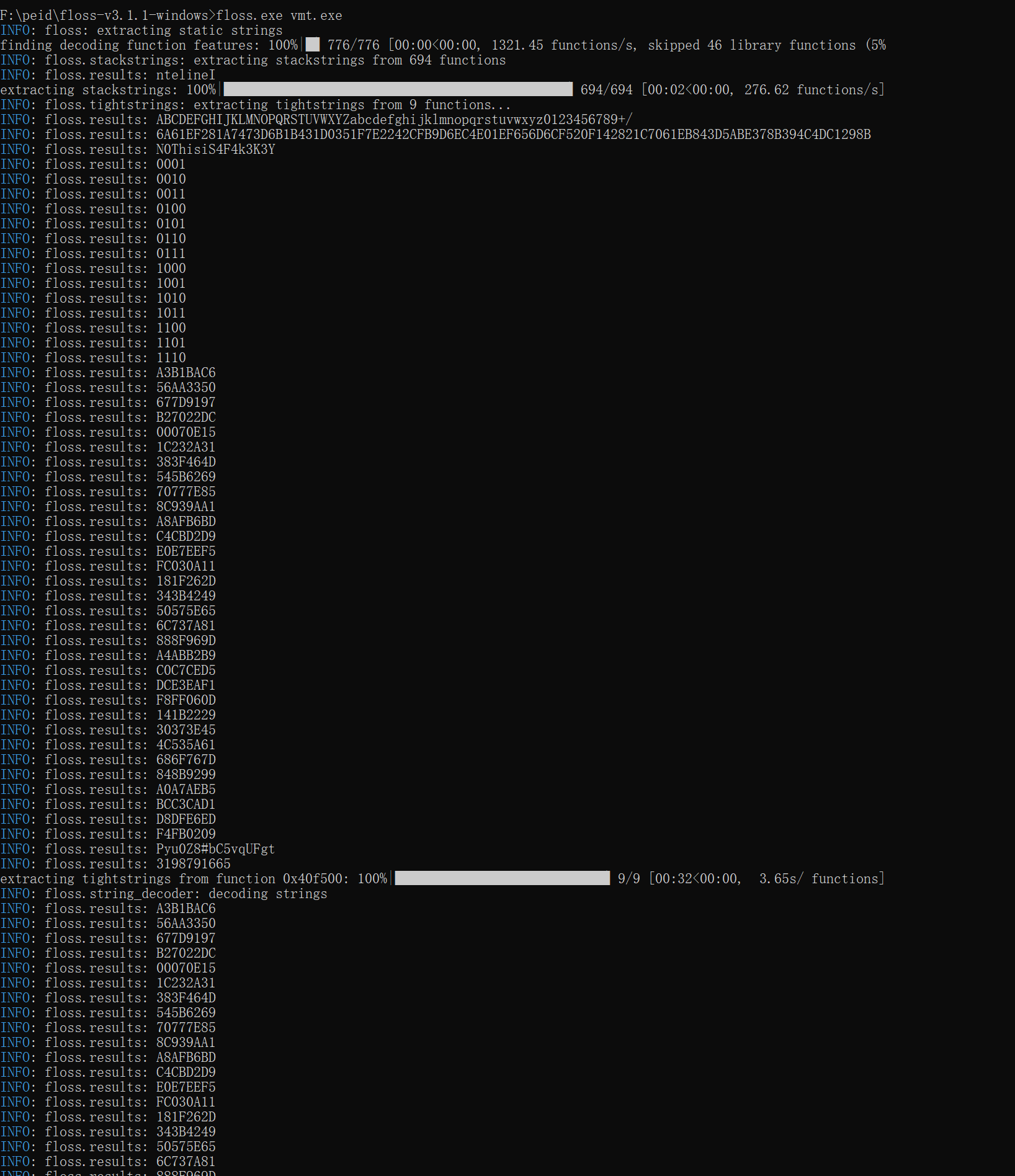This screenshot has height=1176, width=1015.
Task: Select the Pyu0Z8#bC5vqUFgt result string
Action: click(215, 849)
